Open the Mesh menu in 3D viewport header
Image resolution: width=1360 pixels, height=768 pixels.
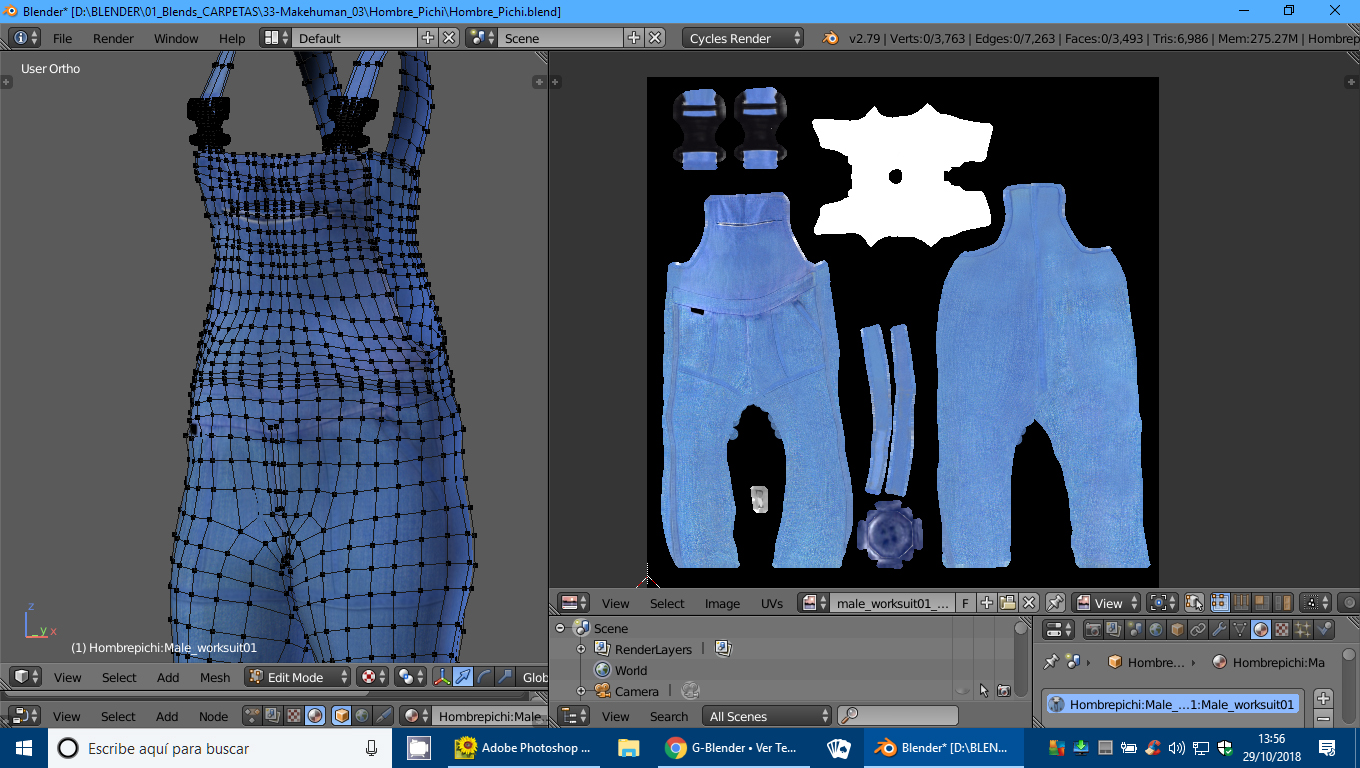pyautogui.click(x=215, y=677)
